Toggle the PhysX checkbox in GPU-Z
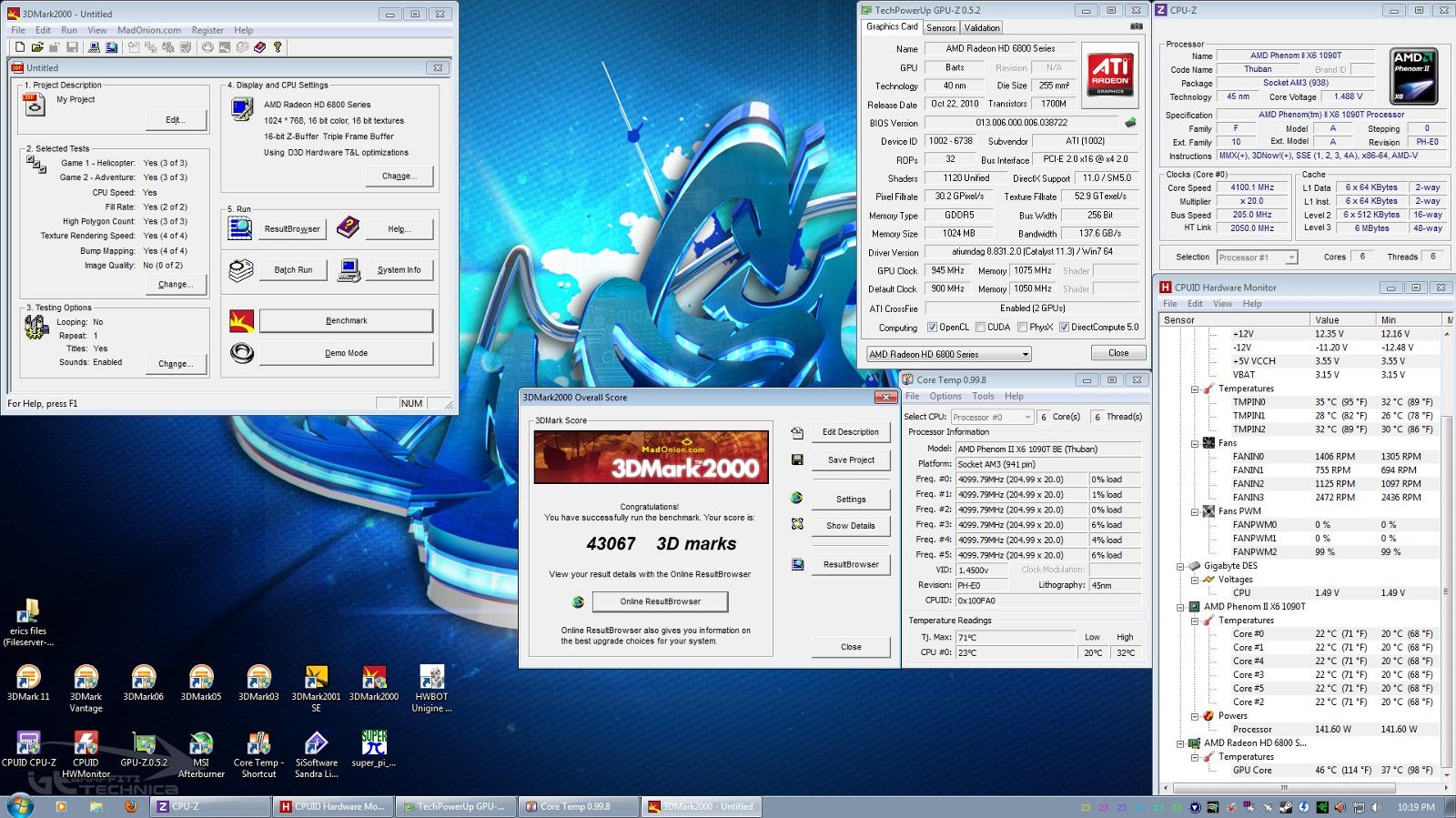The height and width of the screenshot is (818, 1456). (1023, 328)
